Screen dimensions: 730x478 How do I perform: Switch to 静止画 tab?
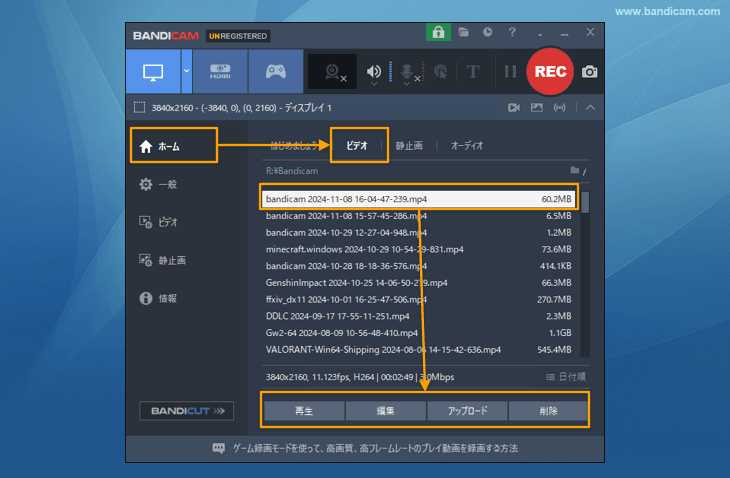(409, 146)
